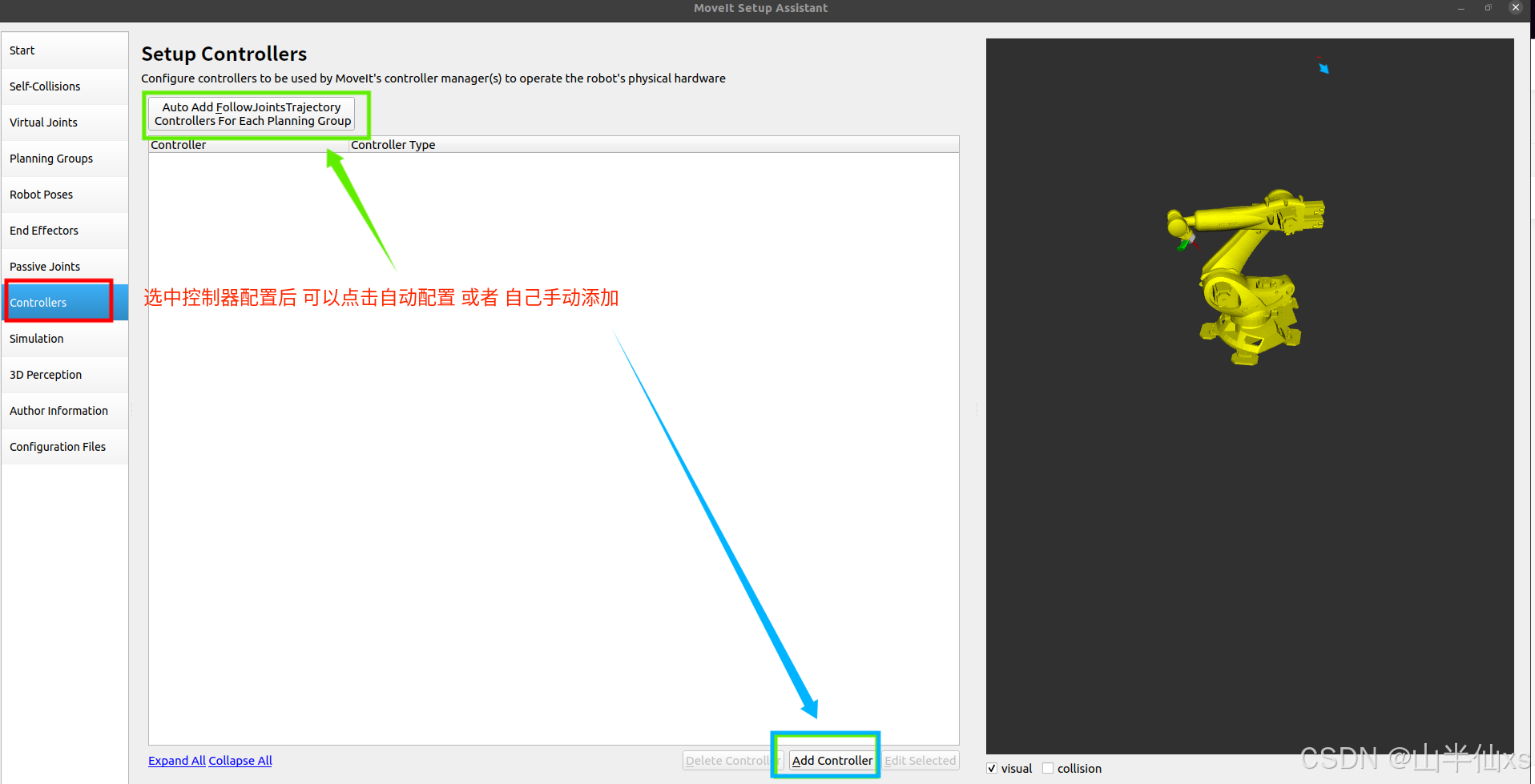
Task: Open the Start page in sidebar
Action: (x=65, y=50)
